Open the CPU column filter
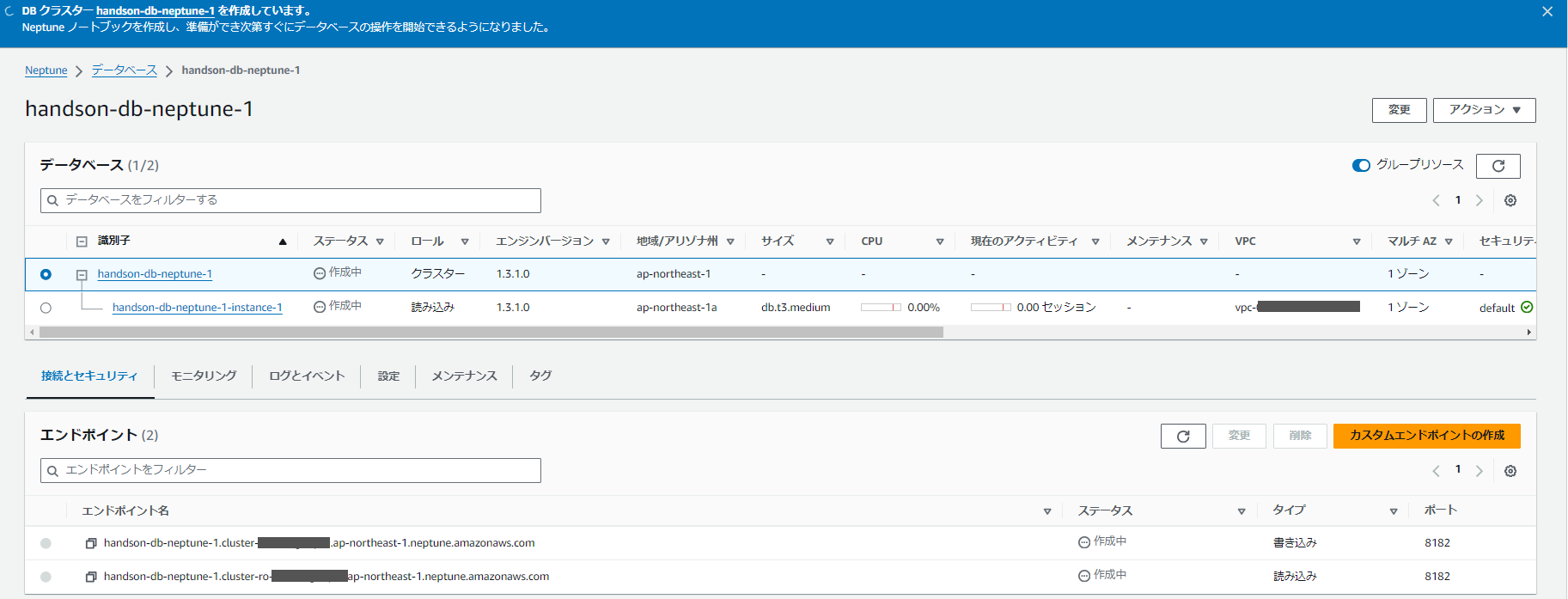Viewport: 1568px width, 599px height. point(940,241)
